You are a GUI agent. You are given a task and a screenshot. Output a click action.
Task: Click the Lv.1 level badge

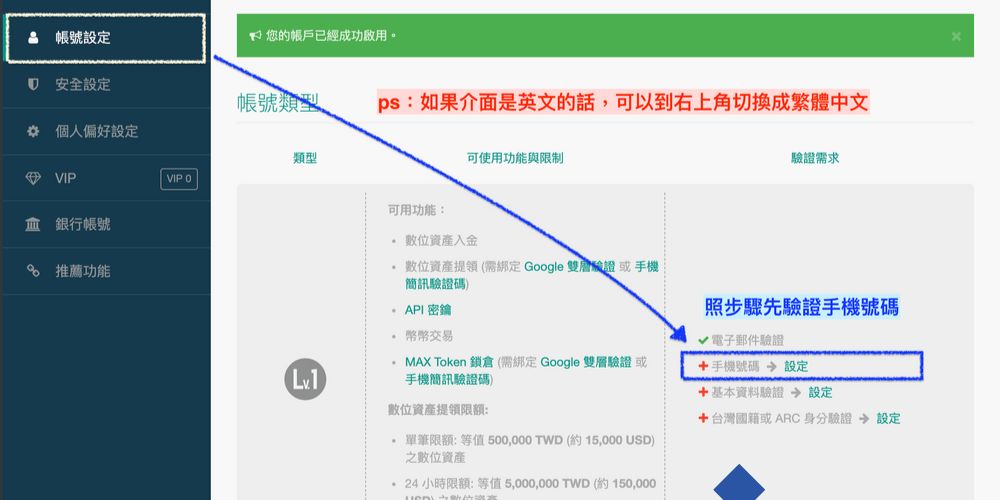[305, 379]
